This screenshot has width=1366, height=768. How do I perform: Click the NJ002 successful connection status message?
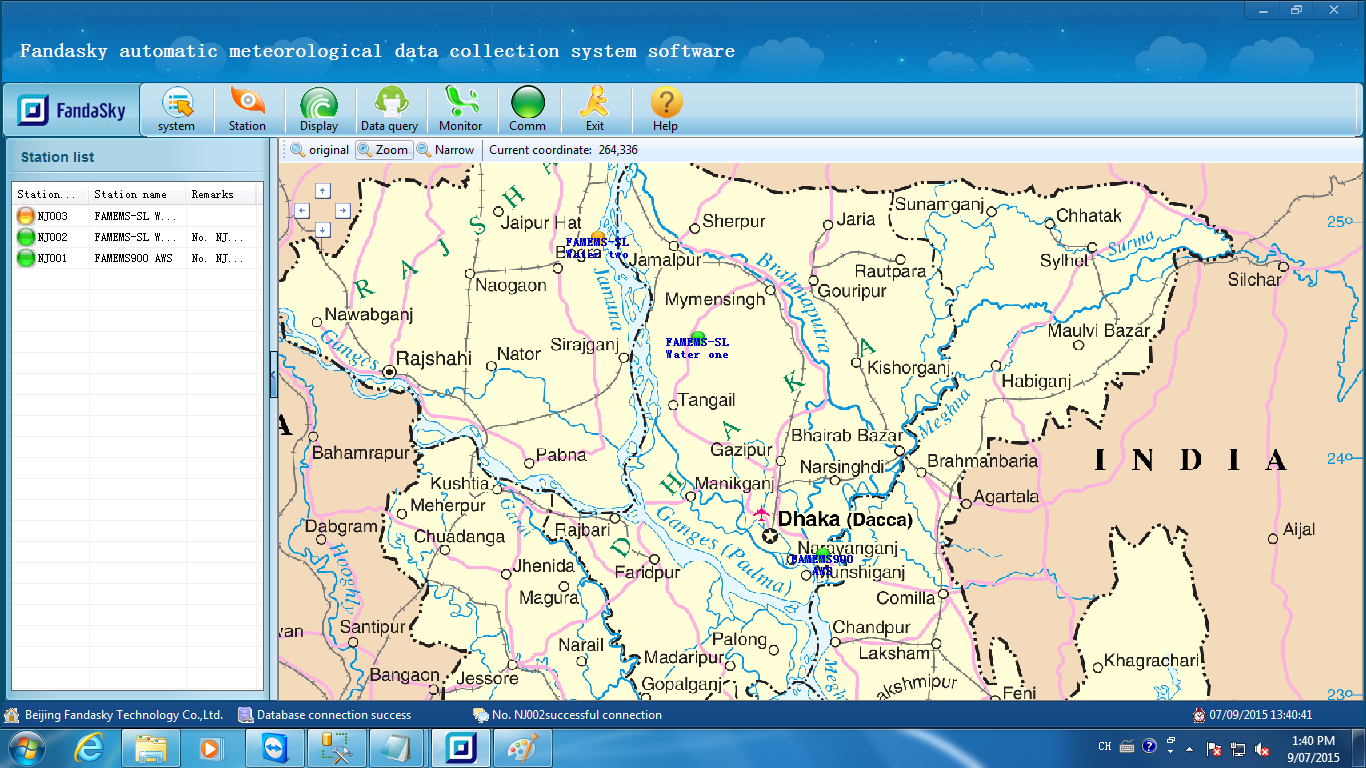(x=567, y=715)
